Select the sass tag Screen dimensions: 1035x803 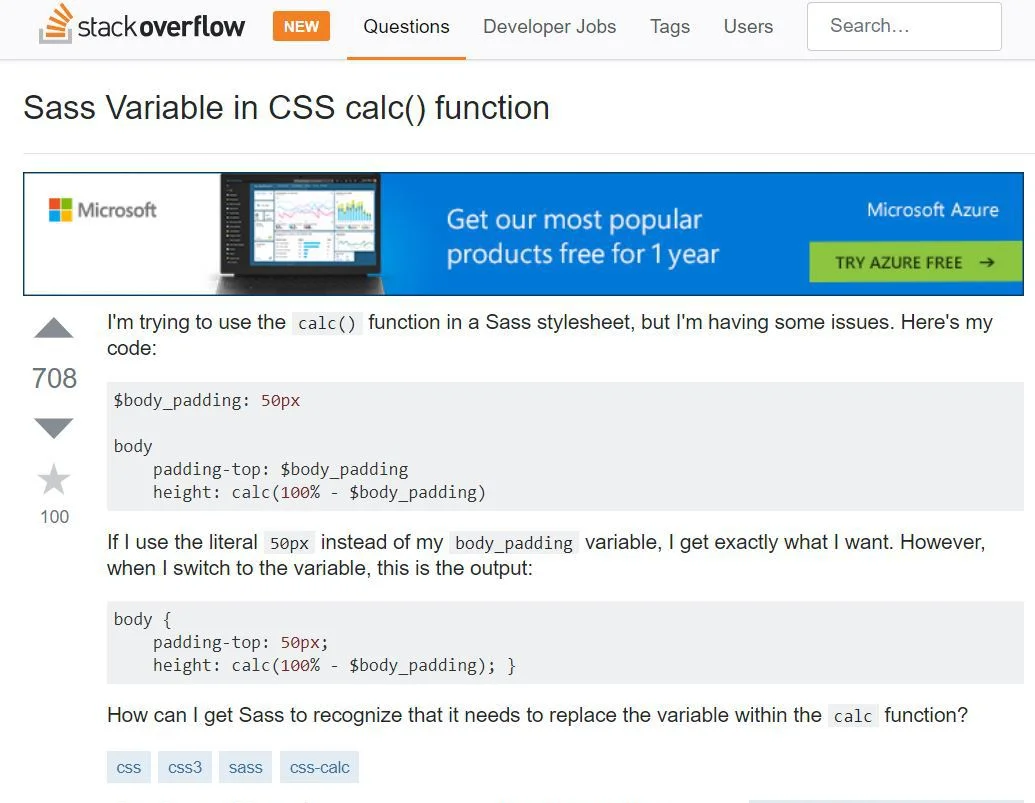point(246,767)
